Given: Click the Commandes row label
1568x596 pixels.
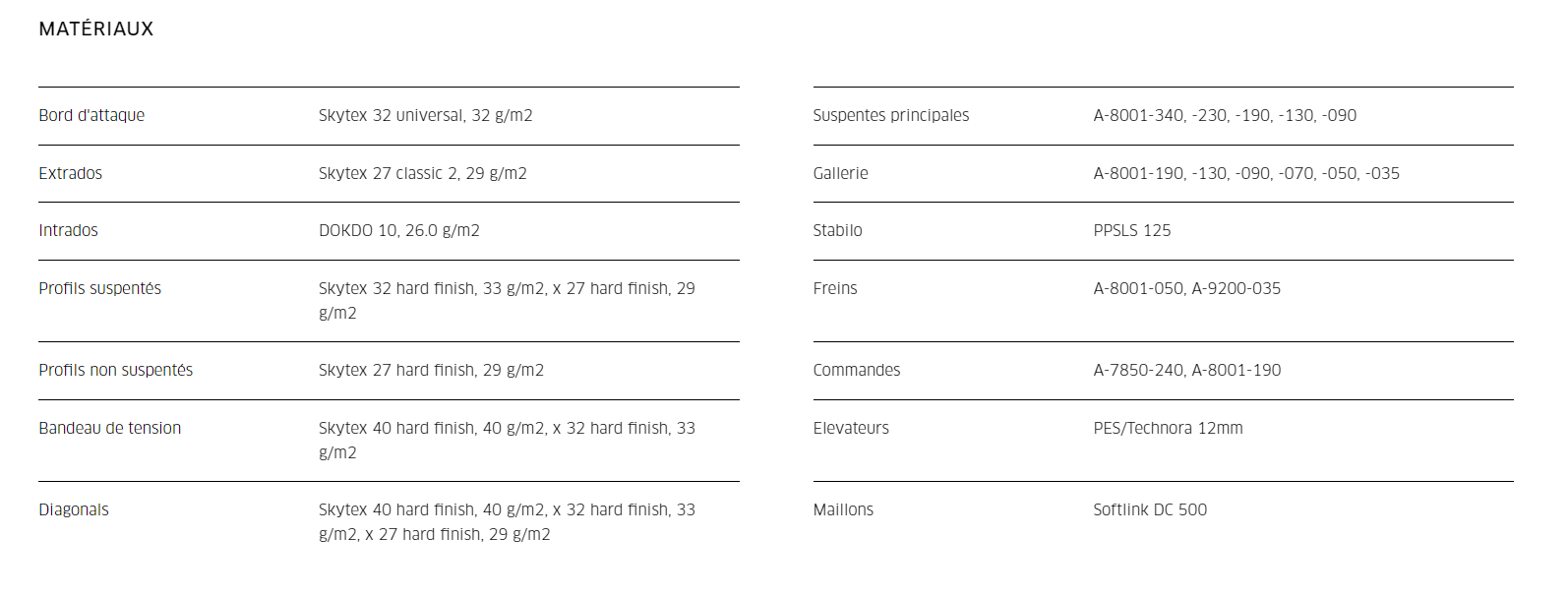Looking at the screenshot, I should 856,370.
